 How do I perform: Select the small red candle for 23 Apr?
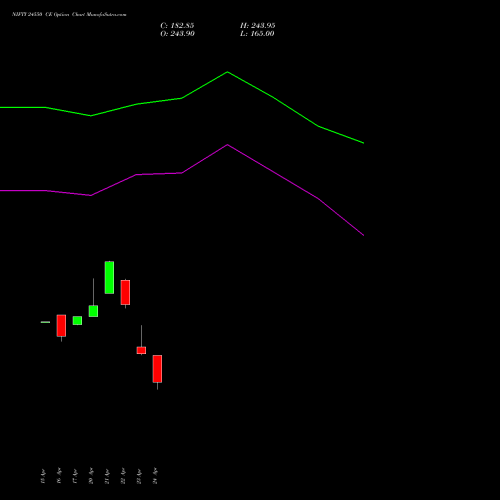coord(141,350)
